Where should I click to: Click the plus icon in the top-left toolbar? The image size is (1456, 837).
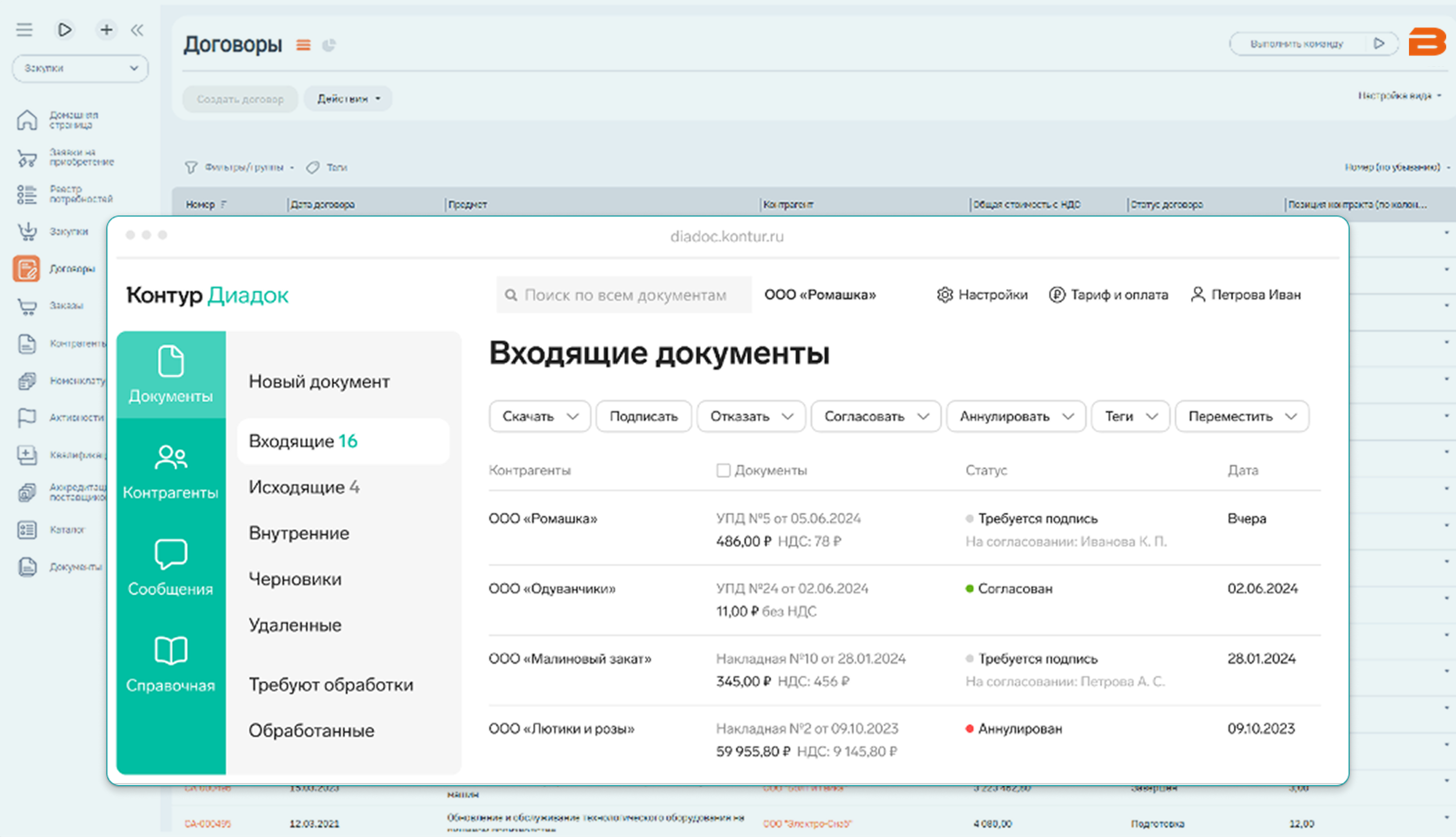pos(106,29)
